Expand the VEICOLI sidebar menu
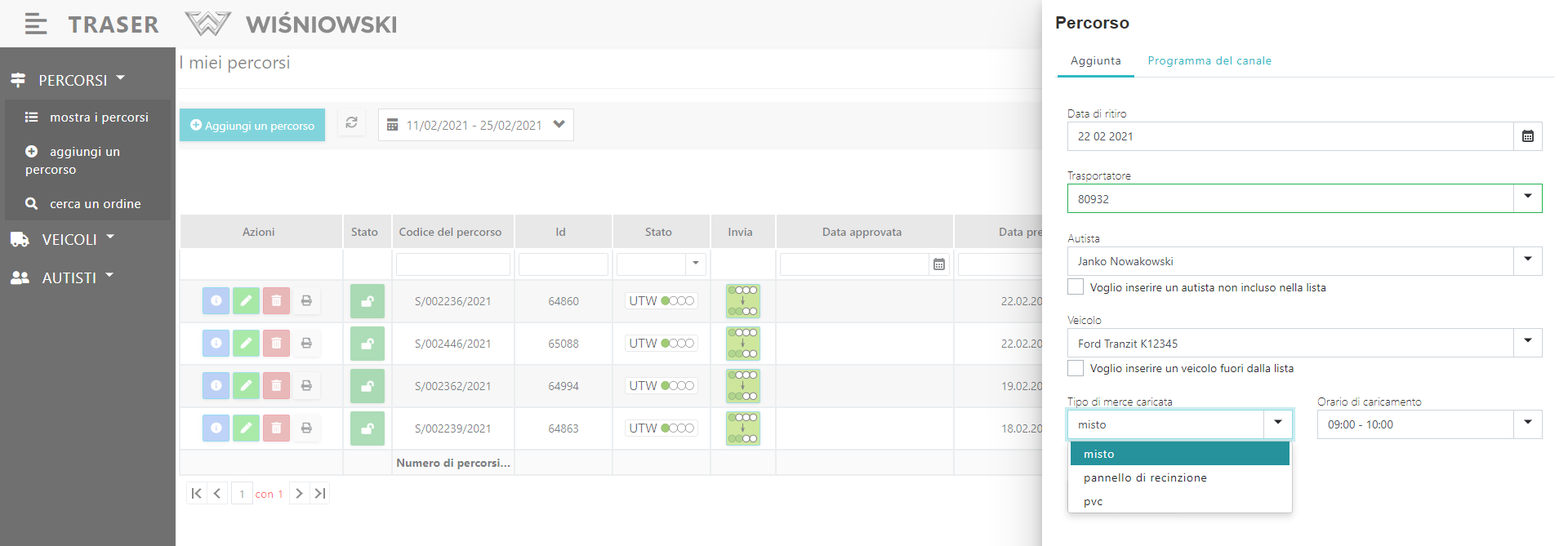Screen dimensions: 1568x546 [69, 240]
